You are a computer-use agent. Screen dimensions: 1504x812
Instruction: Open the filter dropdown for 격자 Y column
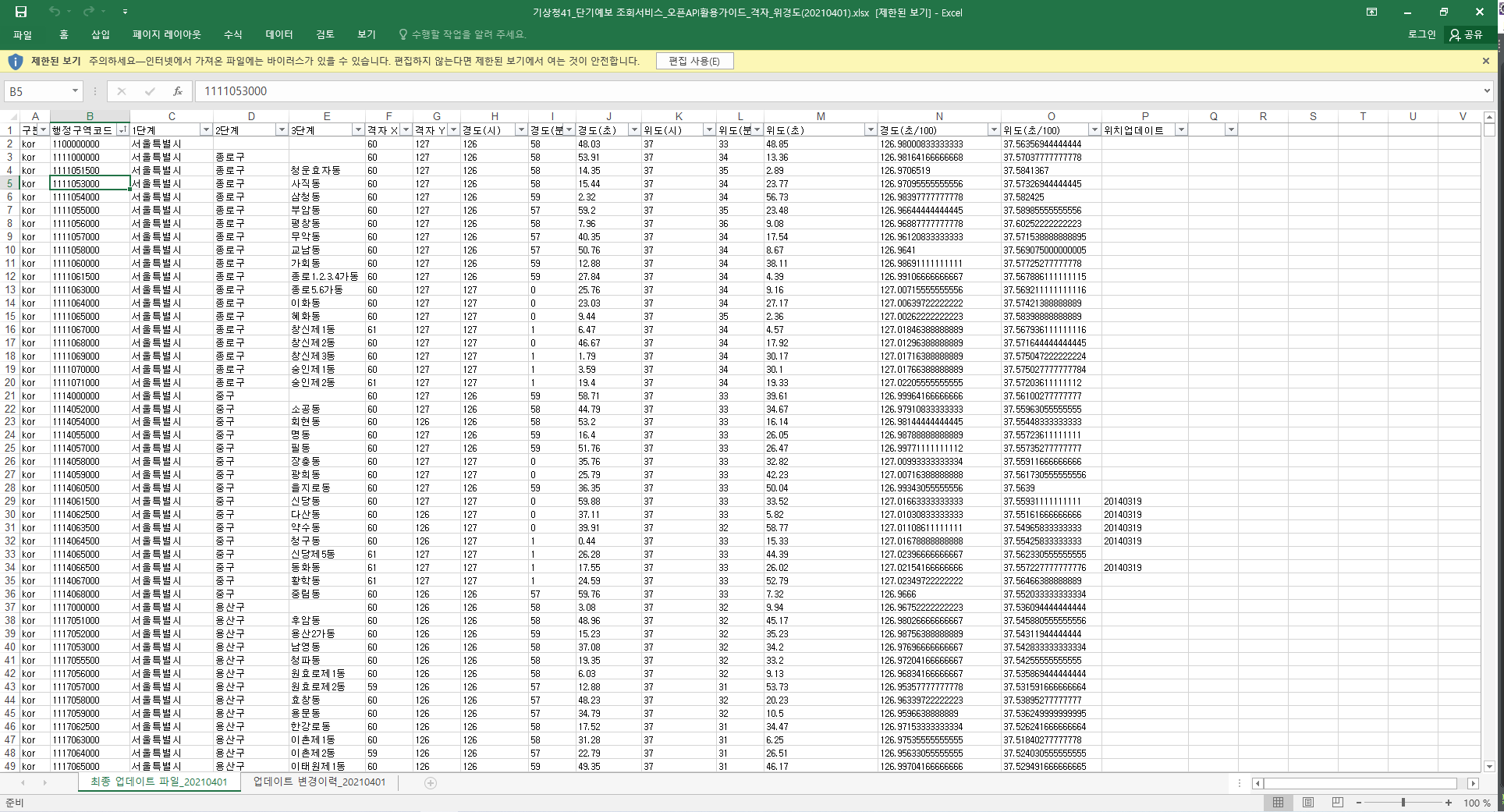coord(453,130)
